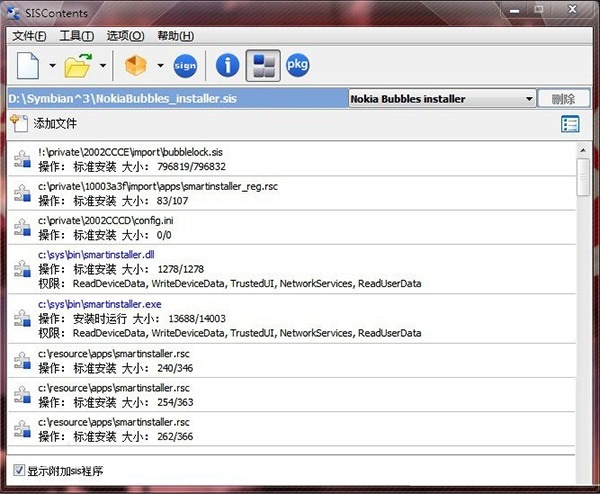The height and width of the screenshot is (494, 600).
Task: Select the config.ini entry
Action: coord(292,227)
